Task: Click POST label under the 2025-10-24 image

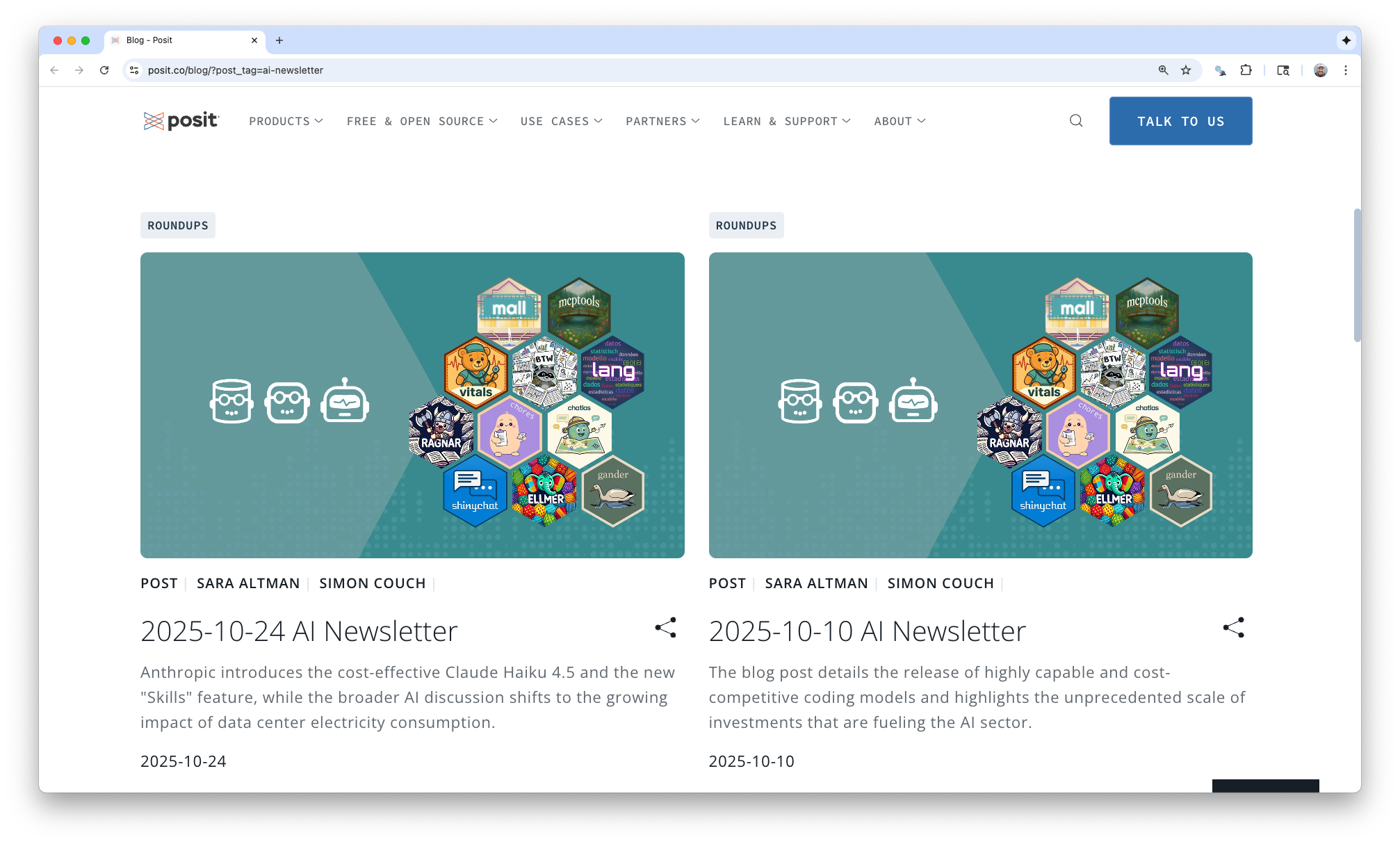Action: pyautogui.click(x=159, y=583)
